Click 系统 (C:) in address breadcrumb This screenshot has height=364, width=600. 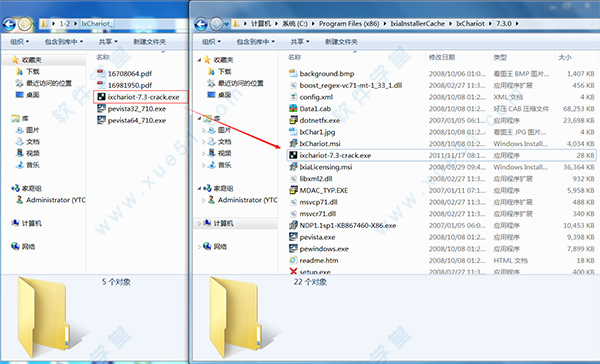tap(295, 24)
